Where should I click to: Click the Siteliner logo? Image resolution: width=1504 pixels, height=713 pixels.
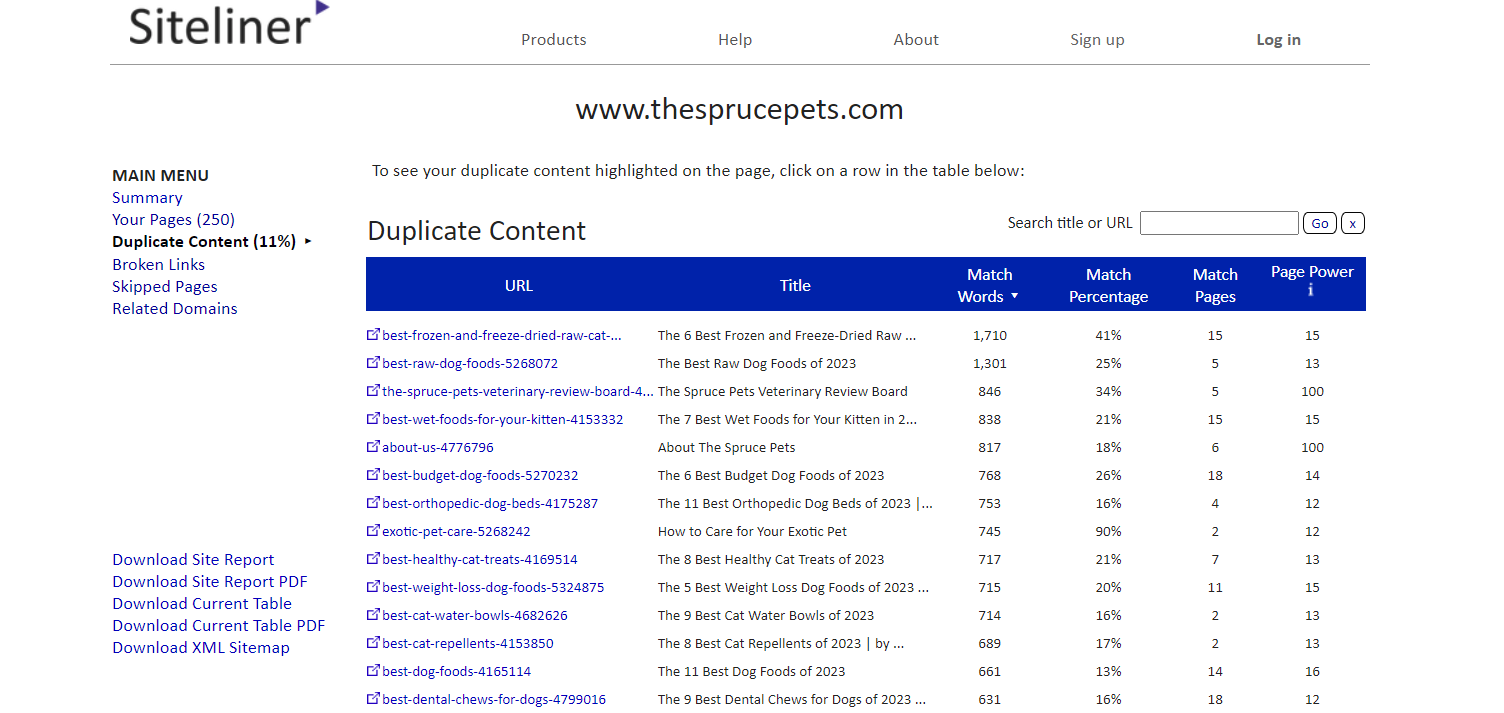229,25
